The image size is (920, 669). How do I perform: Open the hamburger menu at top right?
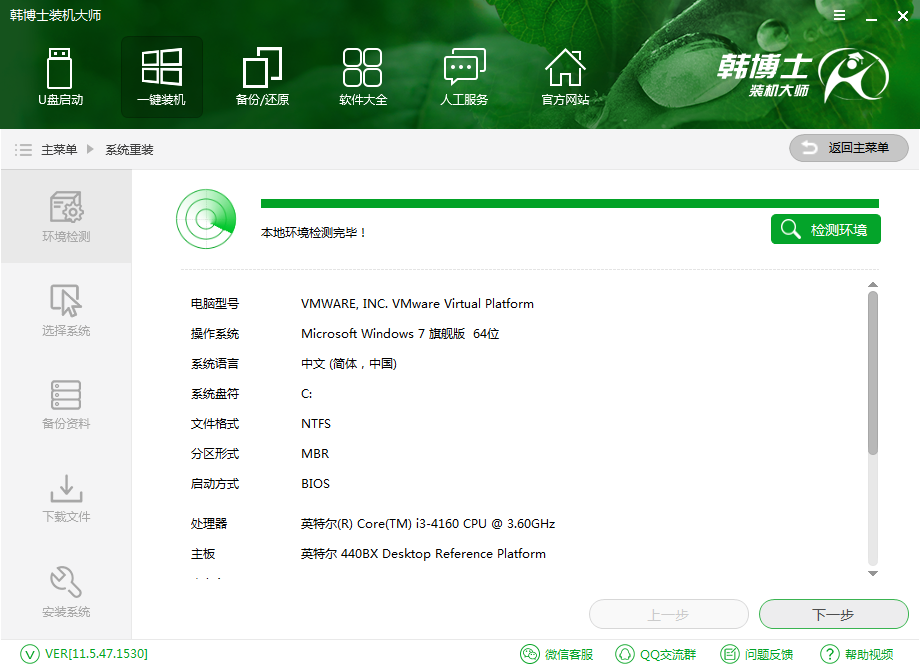[x=838, y=15]
